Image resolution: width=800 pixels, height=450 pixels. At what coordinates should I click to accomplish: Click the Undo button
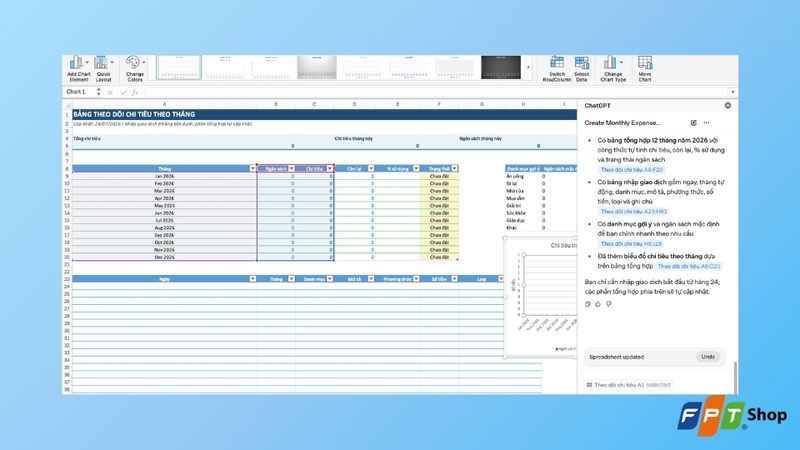point(708,357)
